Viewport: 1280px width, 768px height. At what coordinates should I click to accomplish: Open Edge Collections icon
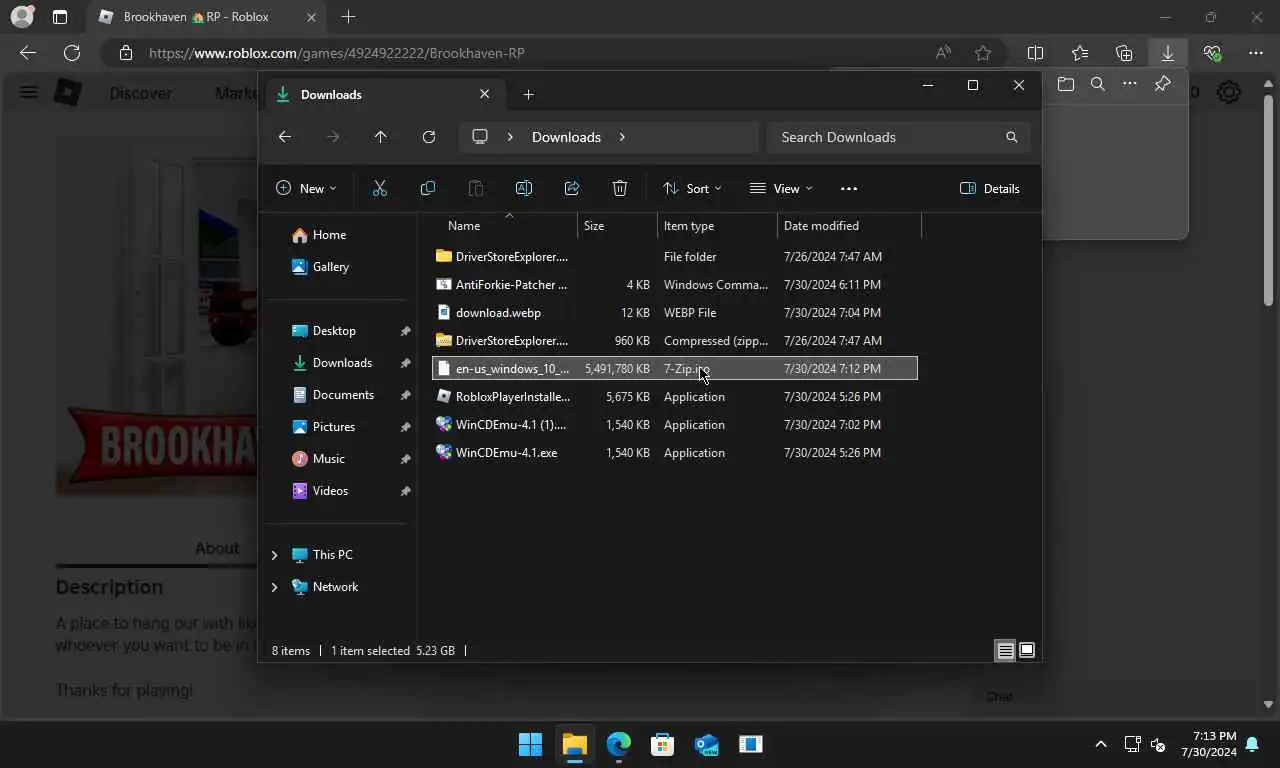(1124, 53)
